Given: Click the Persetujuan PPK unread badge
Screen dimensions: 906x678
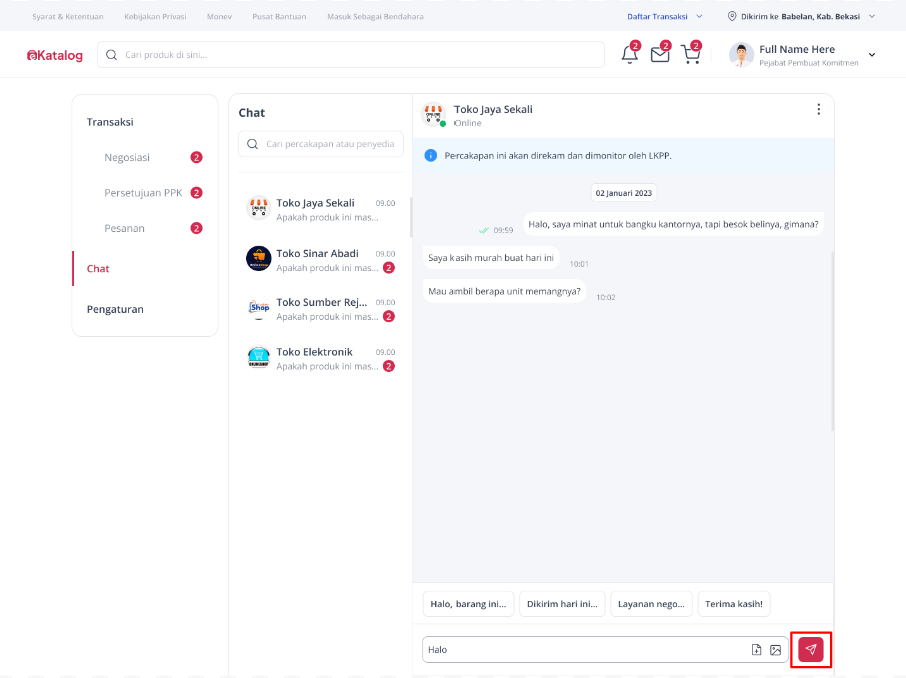Looking at the screenshot, I should [196, 192].
